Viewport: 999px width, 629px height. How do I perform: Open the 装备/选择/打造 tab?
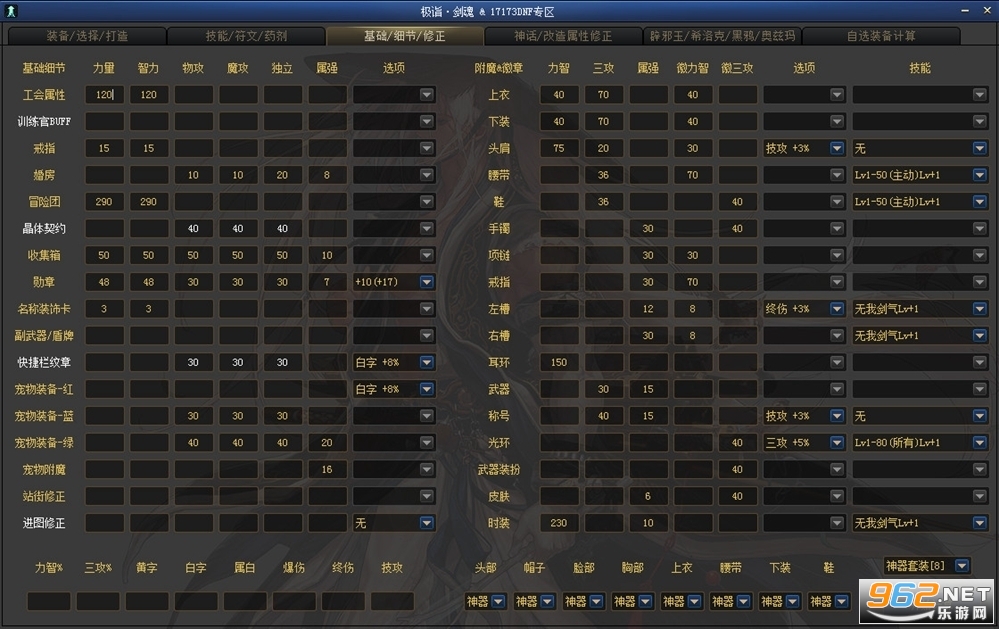click(x=87, y=36)
